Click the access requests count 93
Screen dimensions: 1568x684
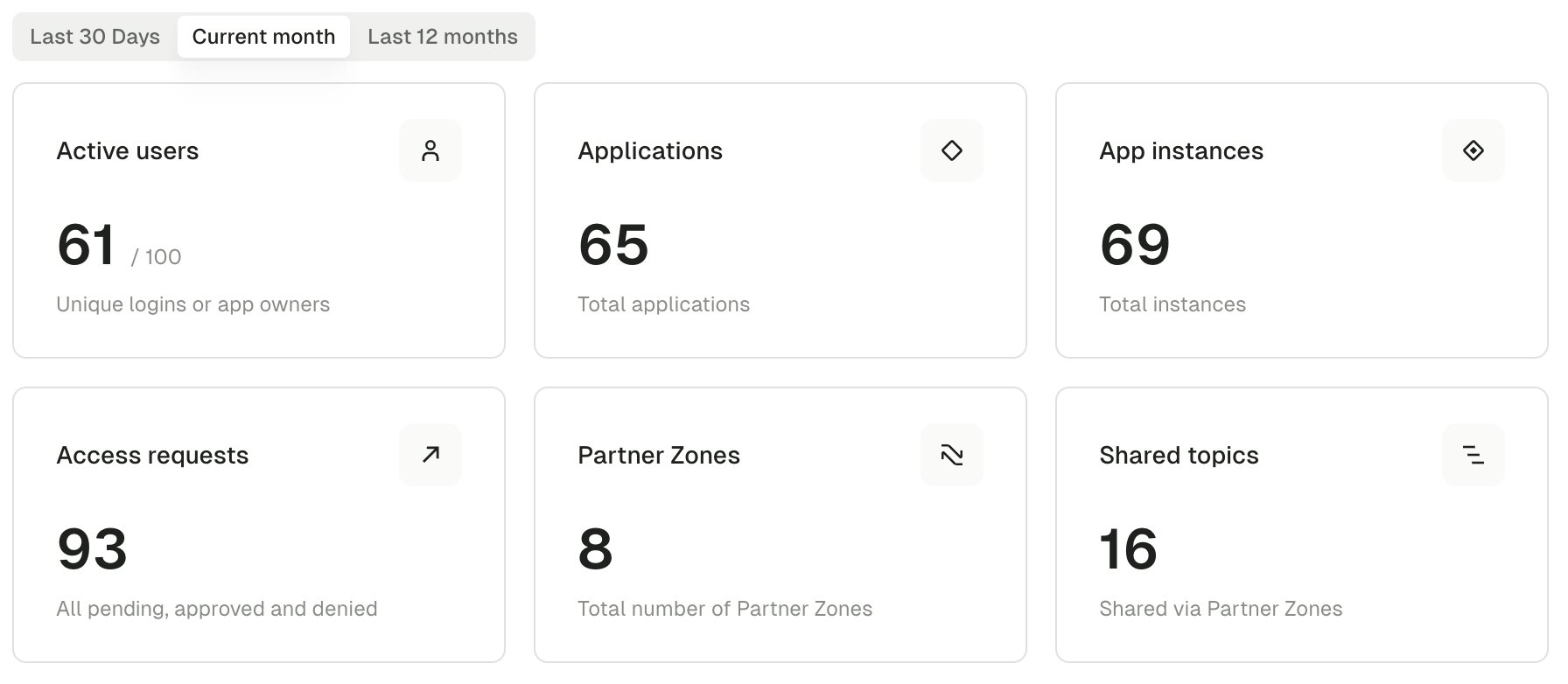pos(92,548)
